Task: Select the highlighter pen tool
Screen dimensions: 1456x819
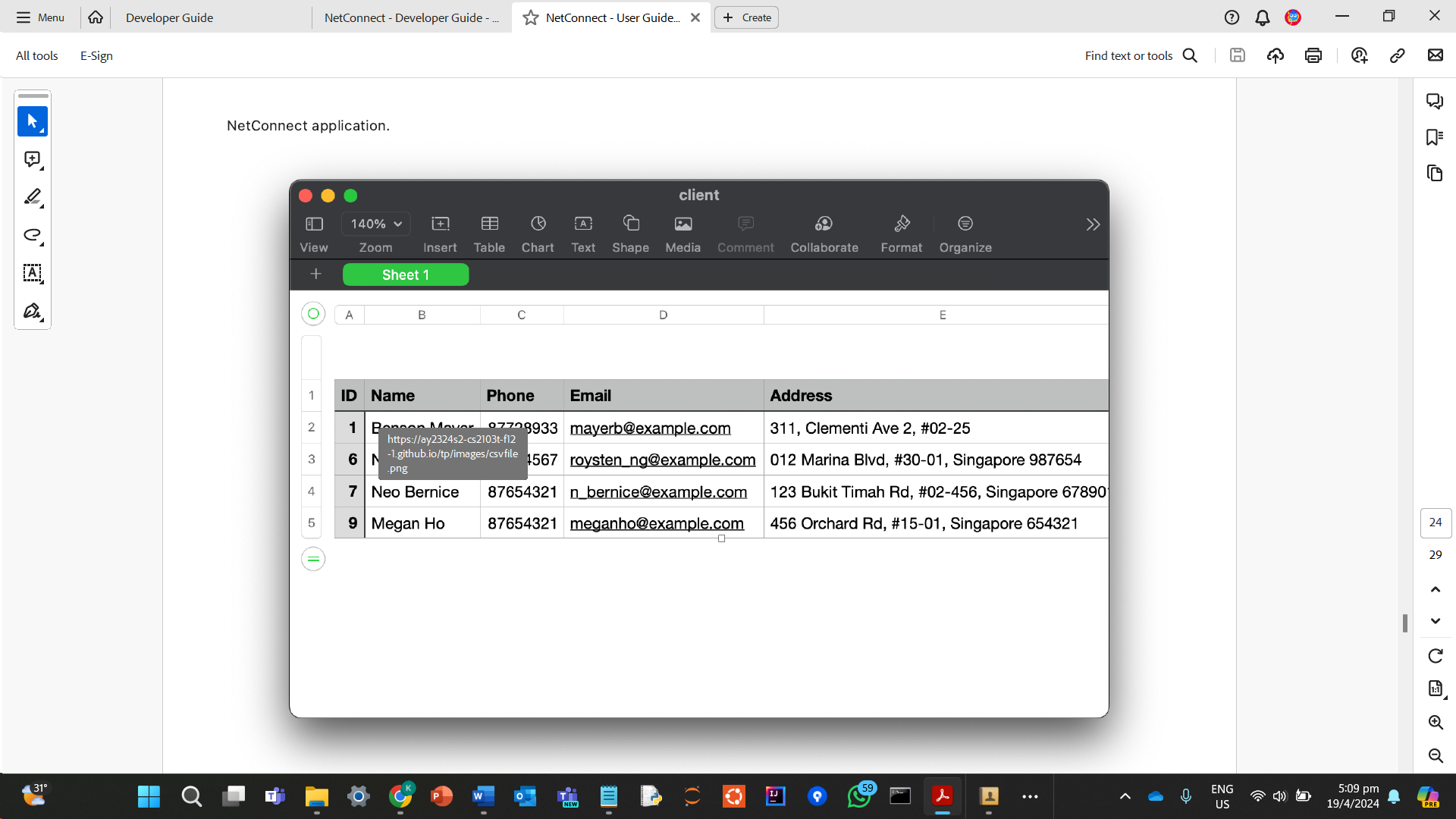Action: pyautogui.click(x=32, y=197)
